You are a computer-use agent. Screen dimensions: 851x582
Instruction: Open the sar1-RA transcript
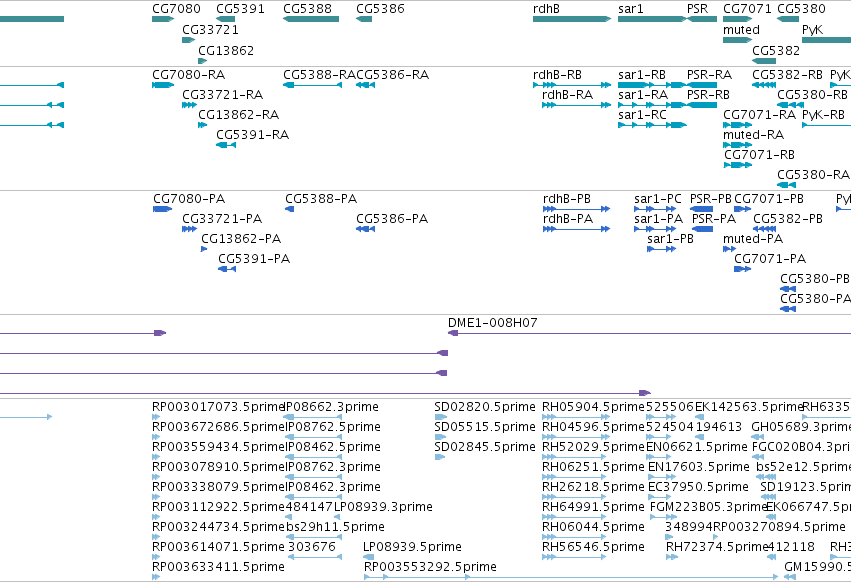pyautogui.click(x=652, y=105)
